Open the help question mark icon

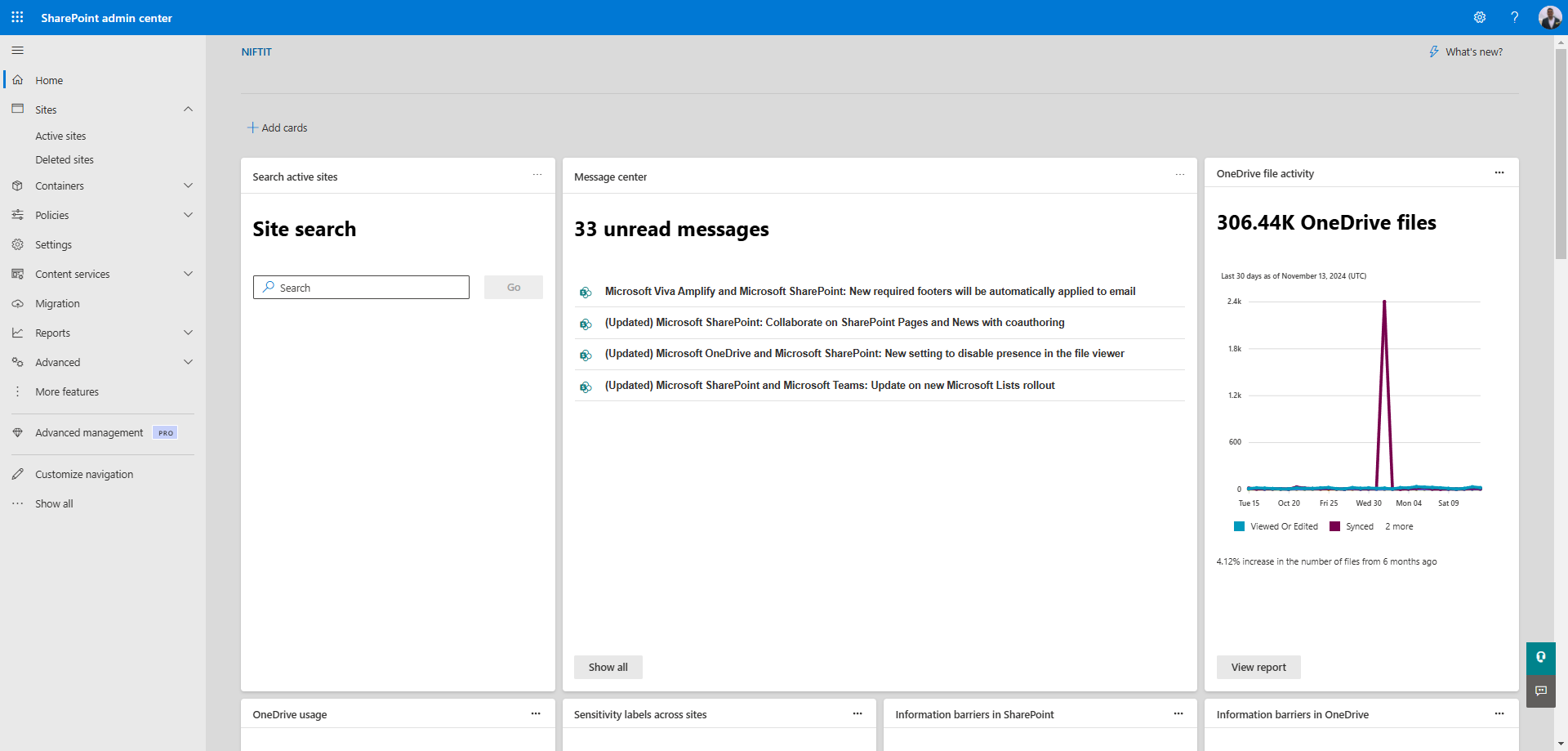[1514, 17]
